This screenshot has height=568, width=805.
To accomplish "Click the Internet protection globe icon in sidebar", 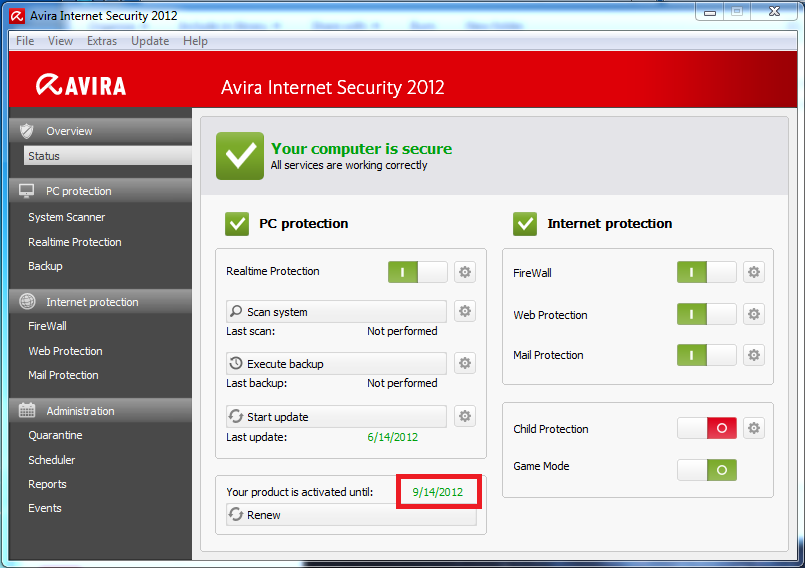I will point(27,301).
